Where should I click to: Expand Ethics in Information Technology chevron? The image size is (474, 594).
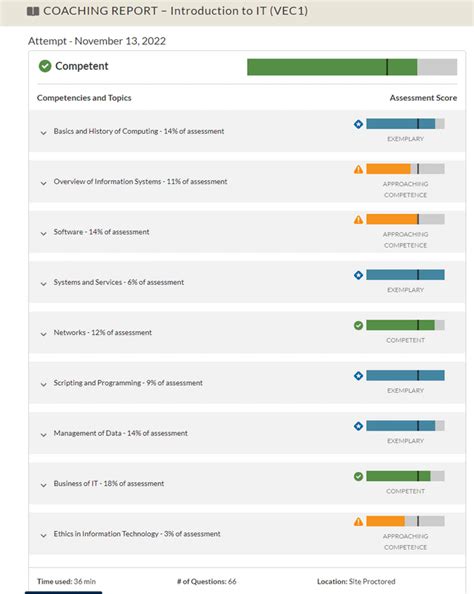pyautogui.click(x=44, y=536)
